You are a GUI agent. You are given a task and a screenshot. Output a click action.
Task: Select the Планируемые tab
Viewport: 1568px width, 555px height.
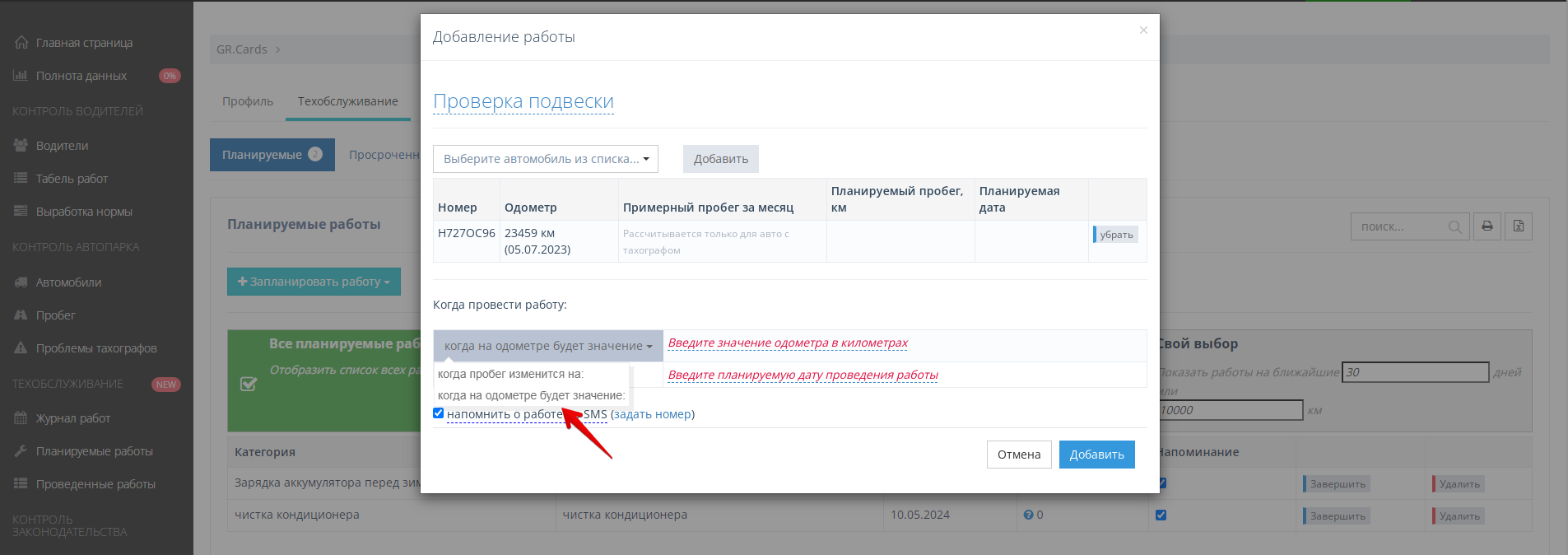(x=272, y=155)
